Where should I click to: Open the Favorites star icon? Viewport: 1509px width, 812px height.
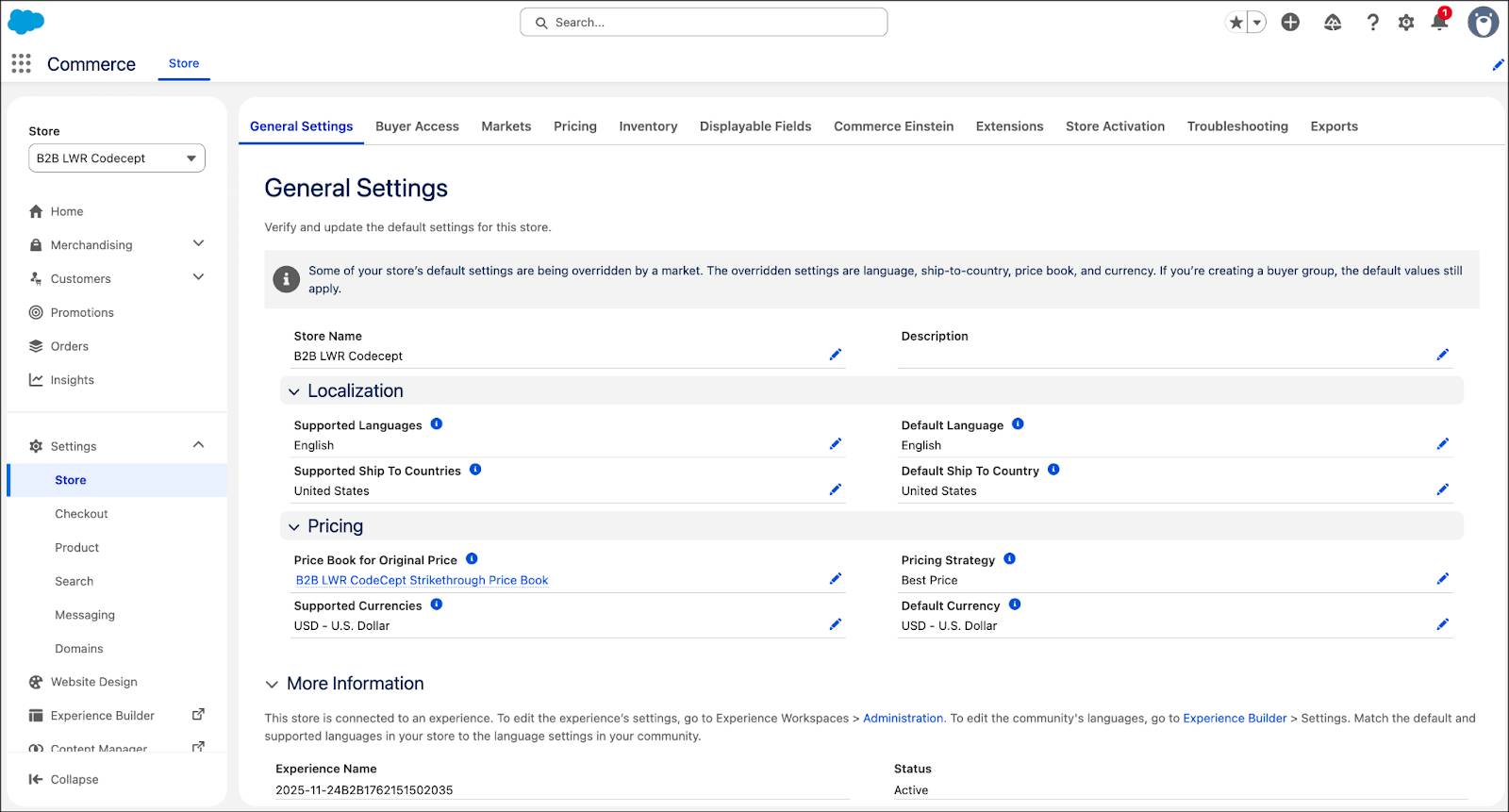click(1235, 23)
